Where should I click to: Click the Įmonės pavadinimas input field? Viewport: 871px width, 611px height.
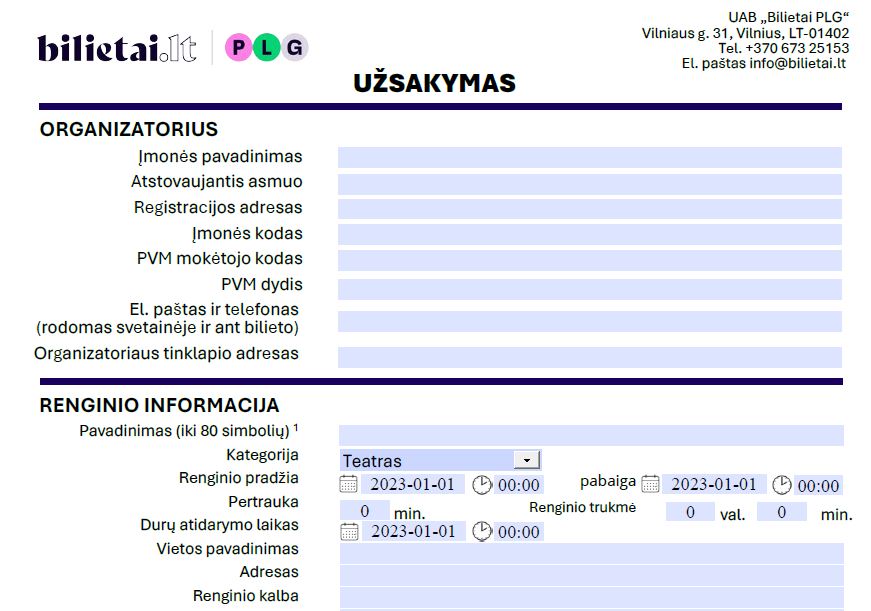(x=589, y=157)
